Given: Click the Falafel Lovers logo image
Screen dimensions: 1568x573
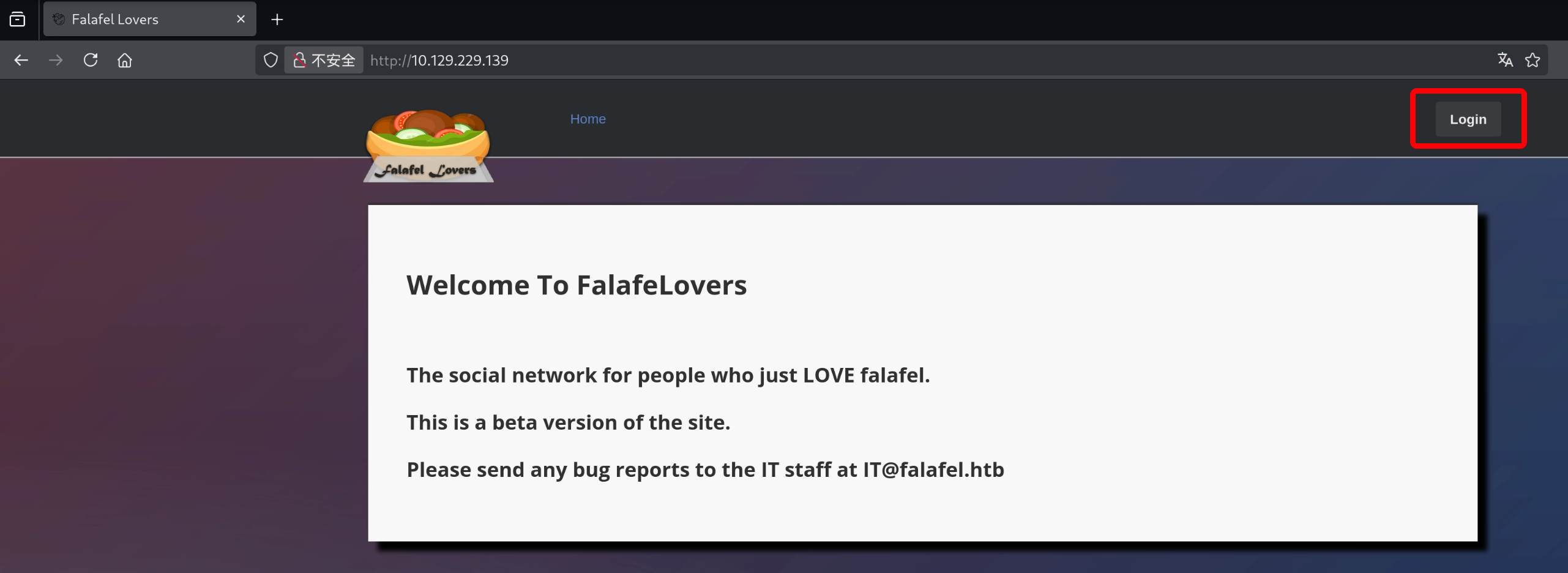Looking at the screenshot, I should 428,146.
